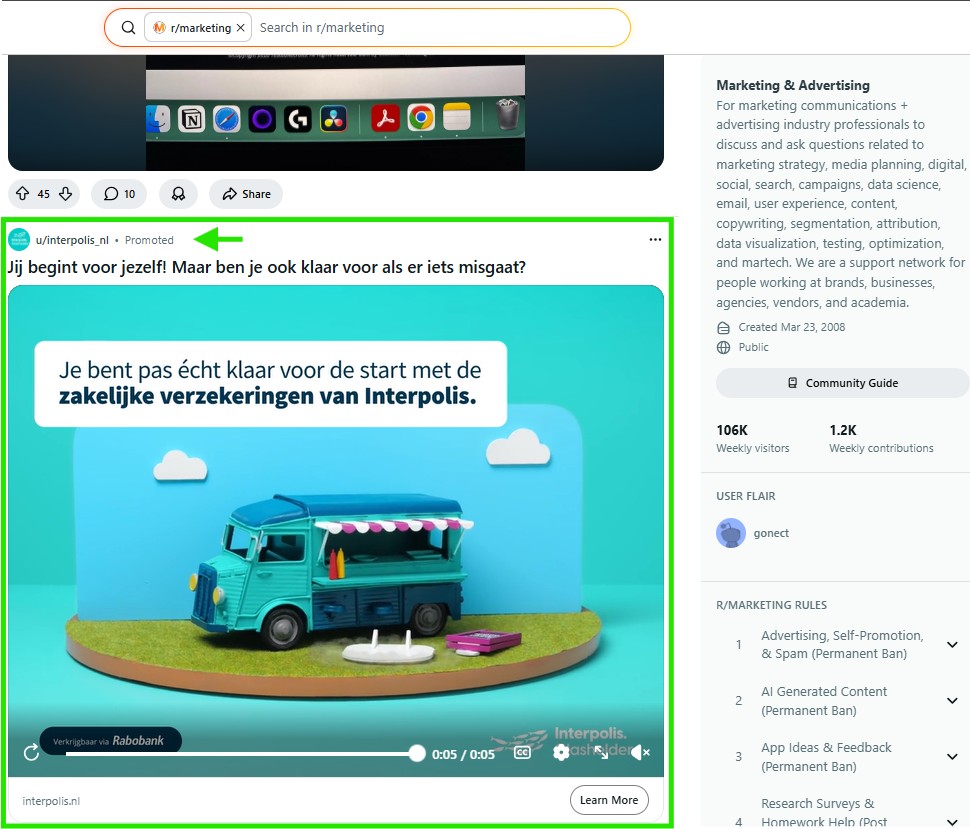Upvote the dashboard post
The width and height of the screenshot is (970, 829).
coord(21,194)
